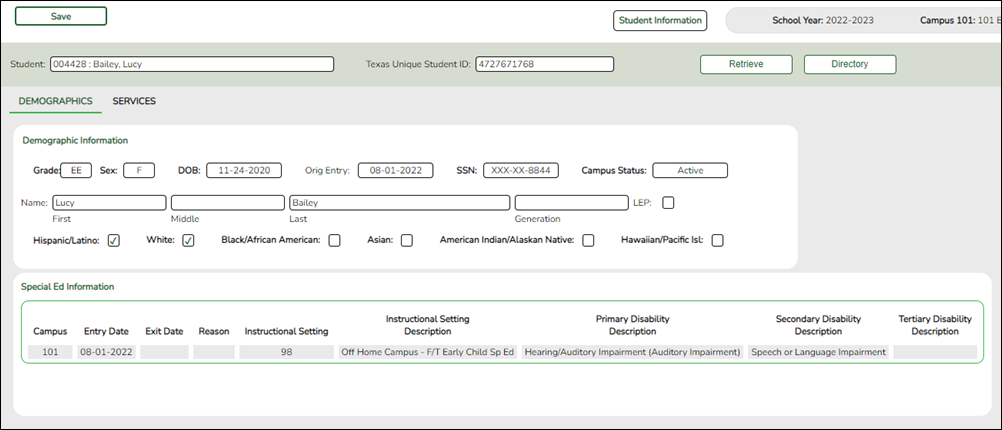Click the 'Entry Date' column header

(107, 332)
